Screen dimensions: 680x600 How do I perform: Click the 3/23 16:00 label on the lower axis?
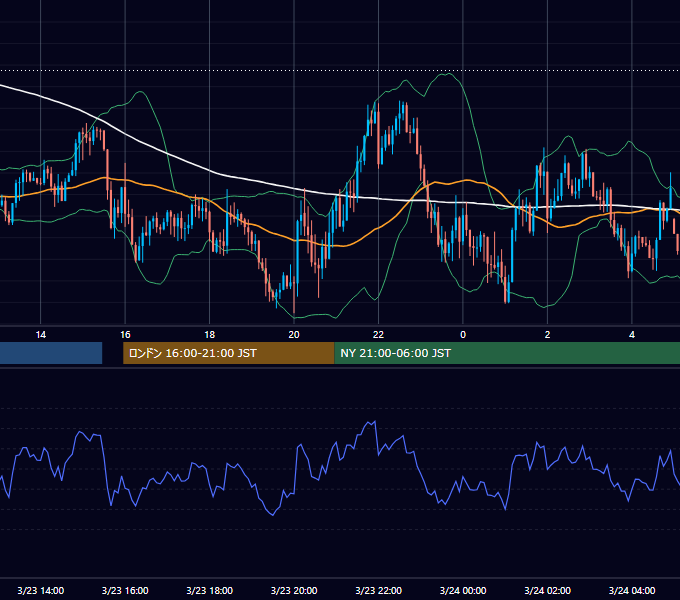tap(125, 590)
